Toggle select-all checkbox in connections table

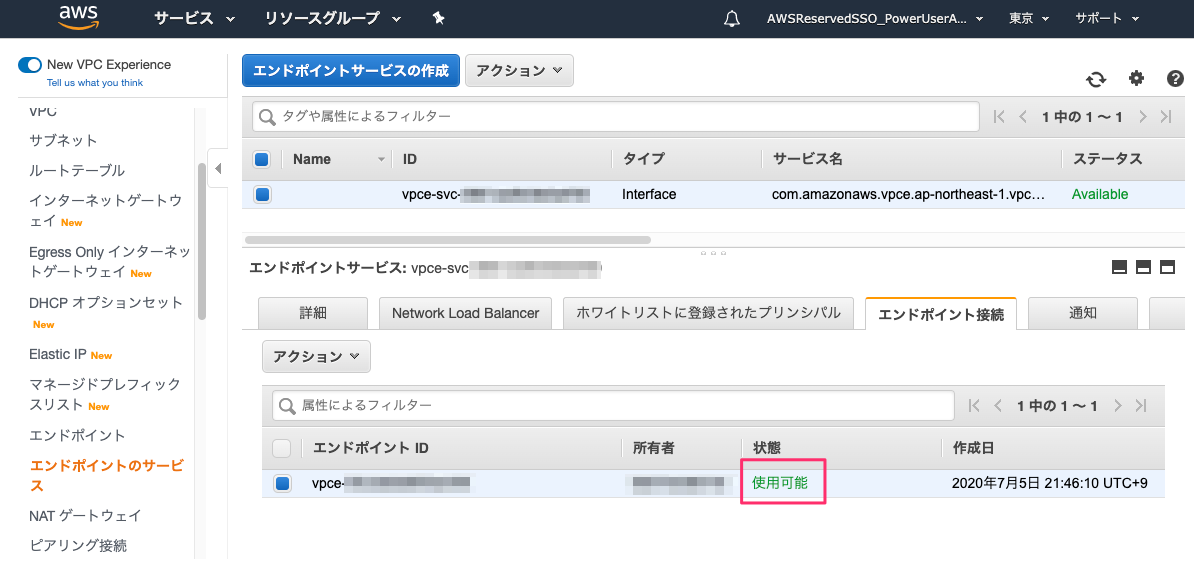281,448
